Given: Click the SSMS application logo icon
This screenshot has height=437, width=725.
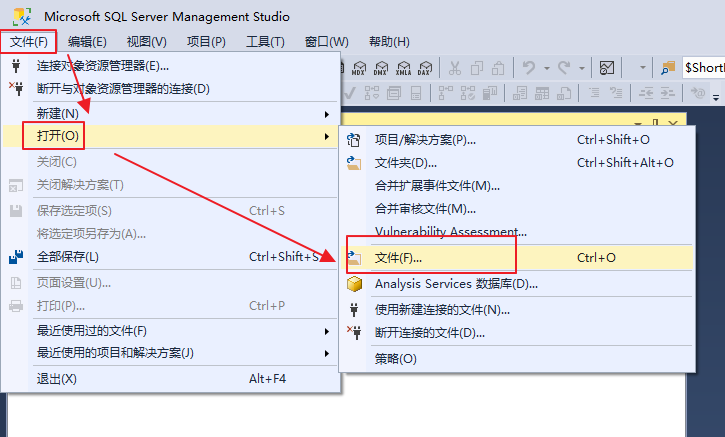Looking at the screenshot, I should (21, 16).
